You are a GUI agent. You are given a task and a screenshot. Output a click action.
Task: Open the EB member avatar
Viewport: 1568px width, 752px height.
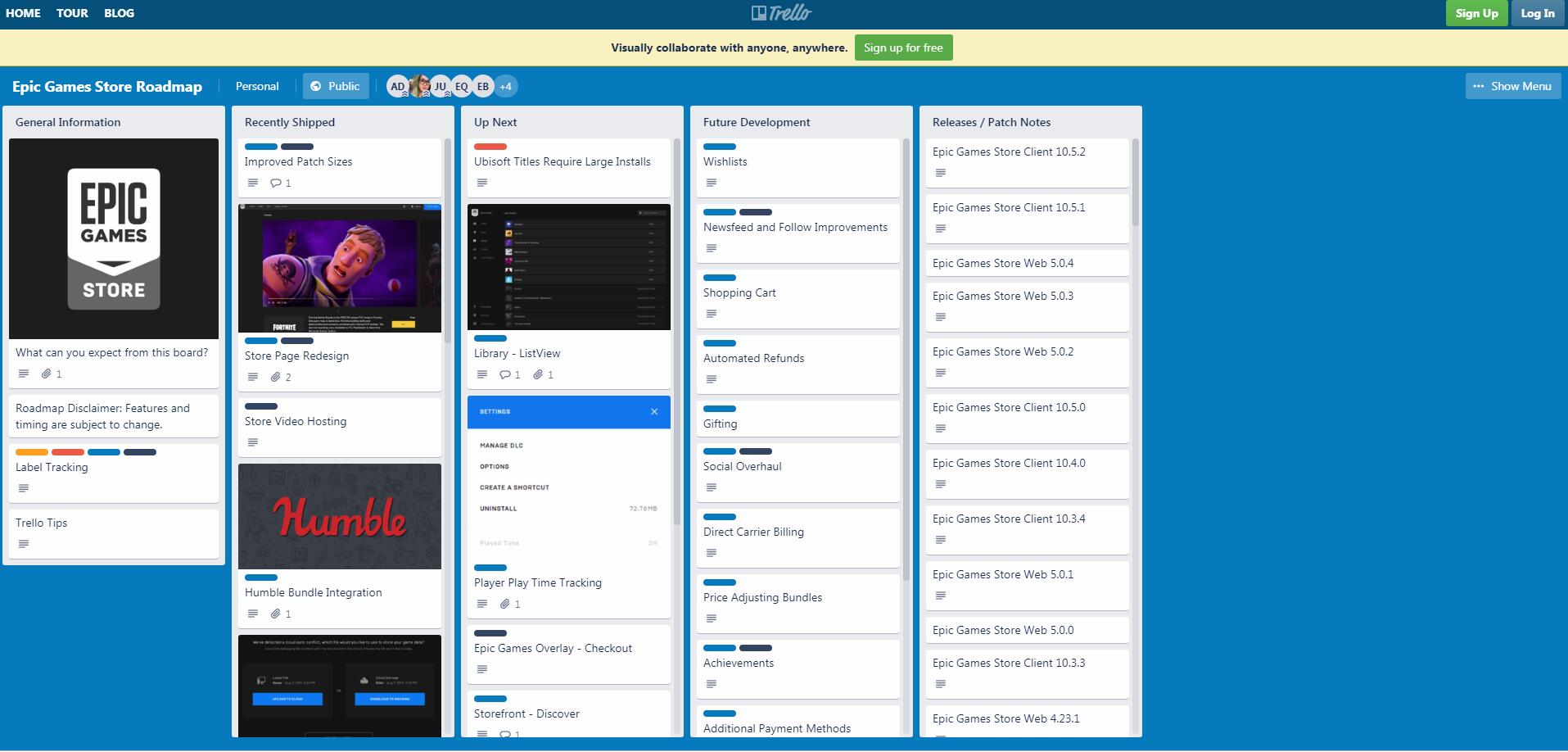pyautogui.click(x=483, y=86)
